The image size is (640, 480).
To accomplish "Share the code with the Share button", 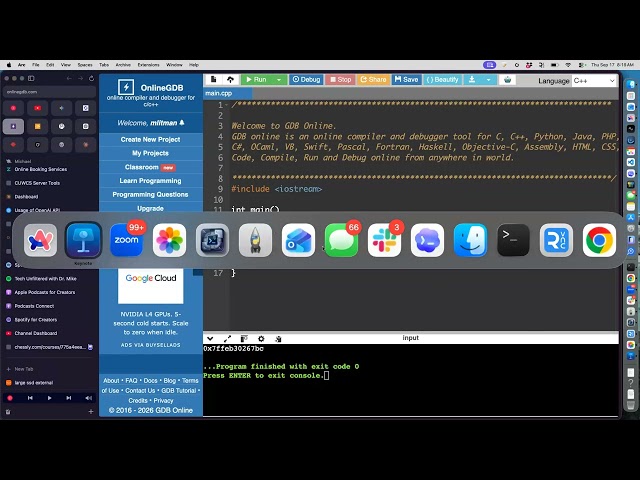I will pyautogui.click(x=373, y=80).
